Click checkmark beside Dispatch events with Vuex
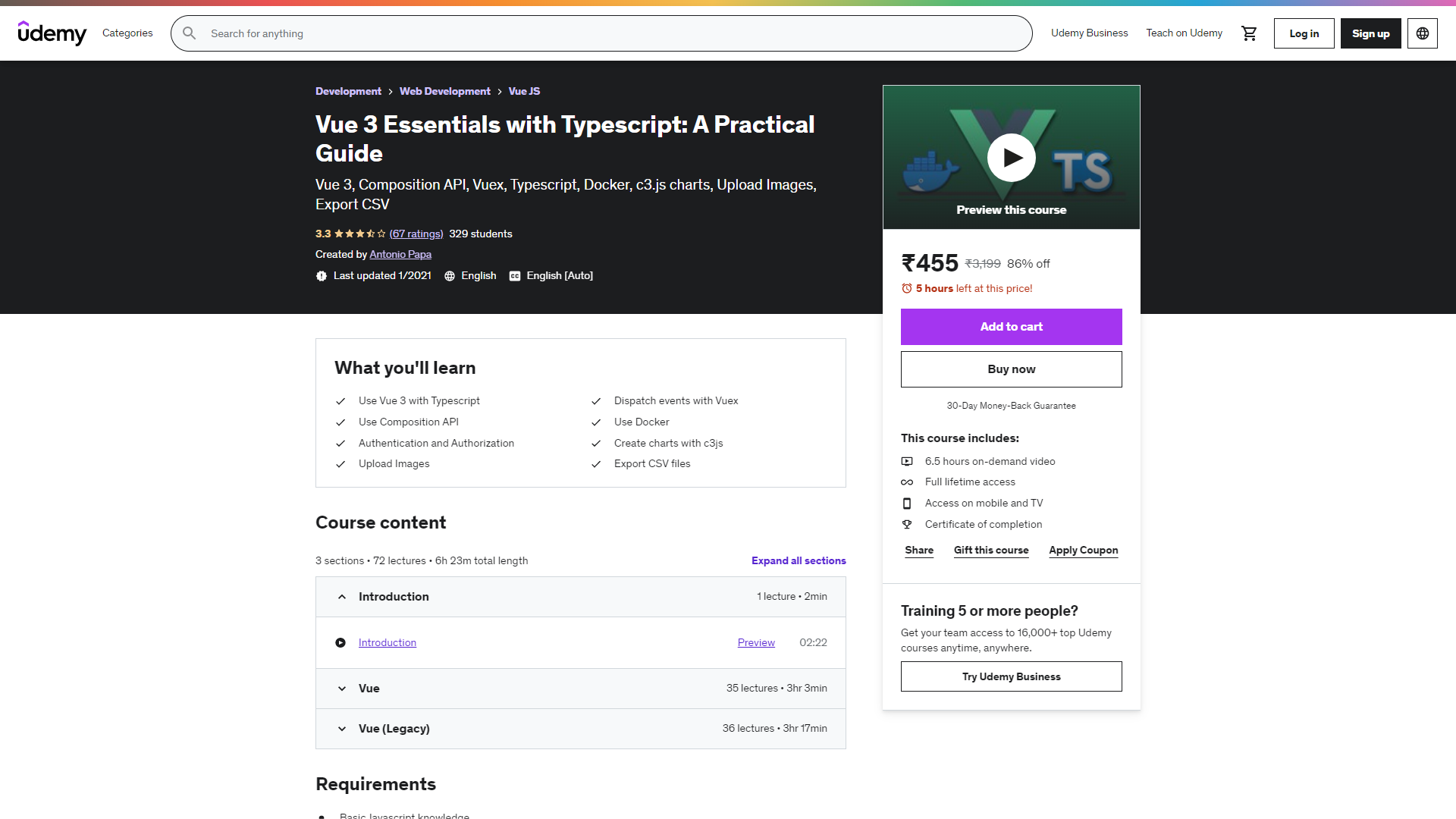The image size is (1456, 819). (x=596, y=401)
